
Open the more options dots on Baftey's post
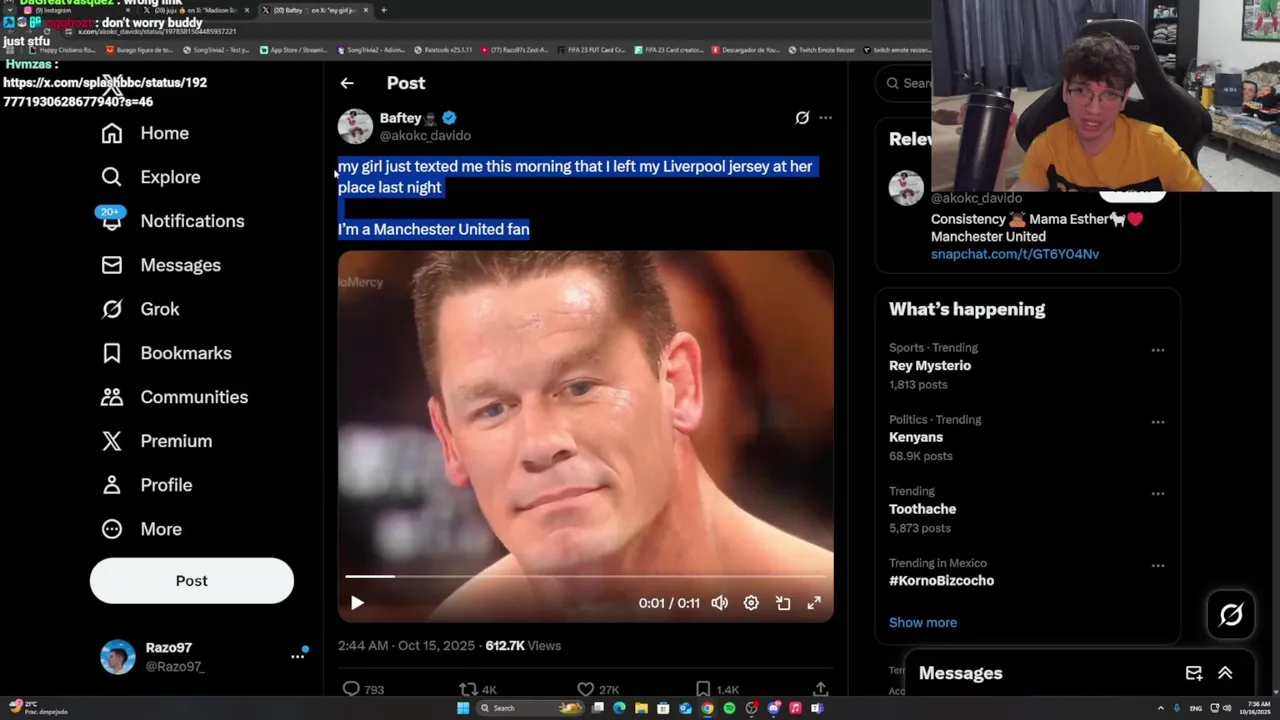[825, 118]
